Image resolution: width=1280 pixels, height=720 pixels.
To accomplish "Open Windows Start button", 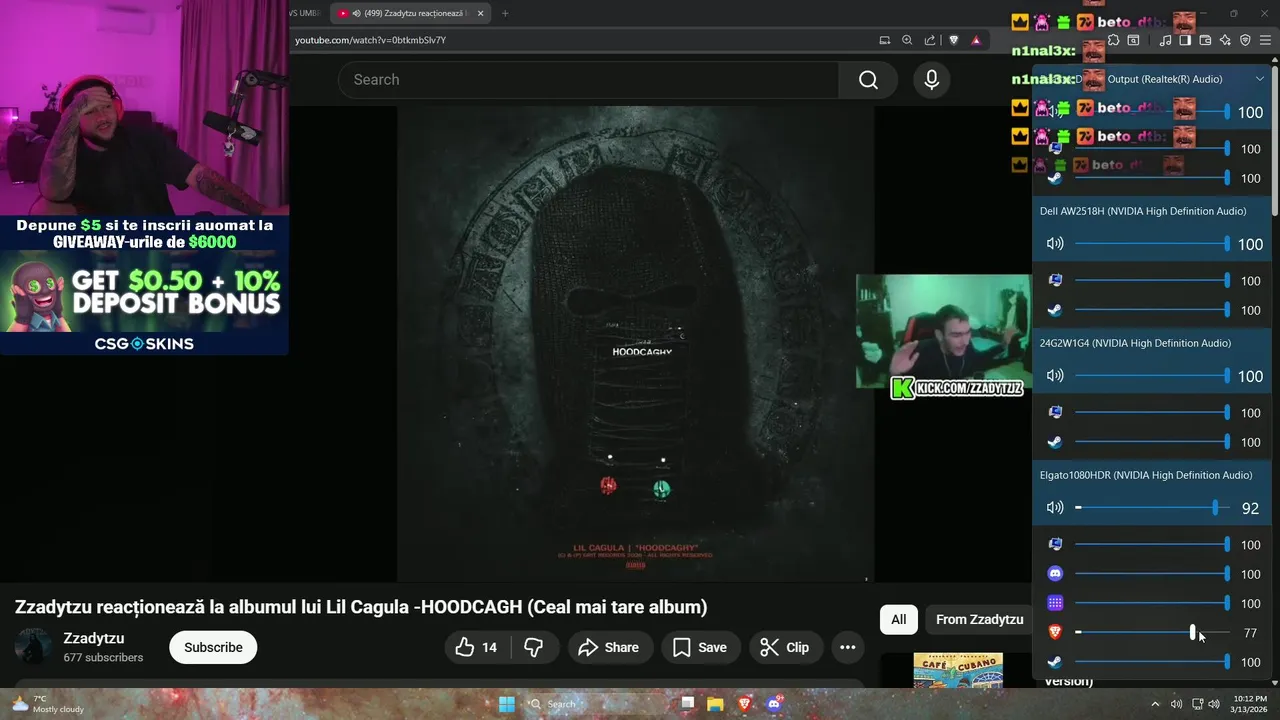I will pyautogui.click(x=507, y=704).
